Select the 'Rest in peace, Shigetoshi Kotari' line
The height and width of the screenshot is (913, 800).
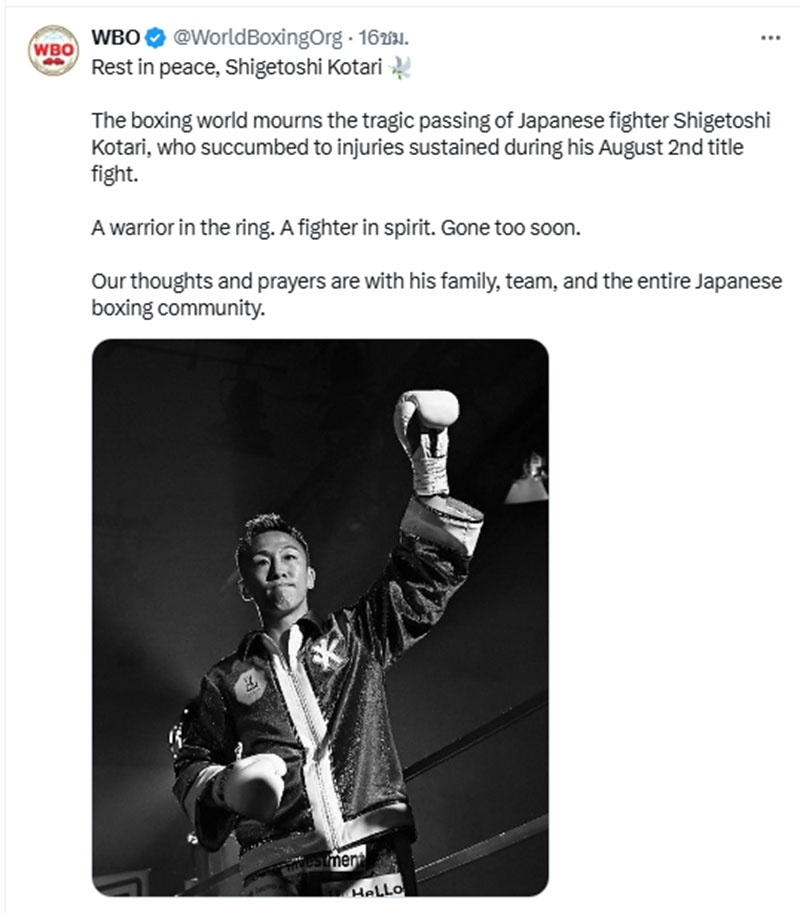(x=236, y=68)
